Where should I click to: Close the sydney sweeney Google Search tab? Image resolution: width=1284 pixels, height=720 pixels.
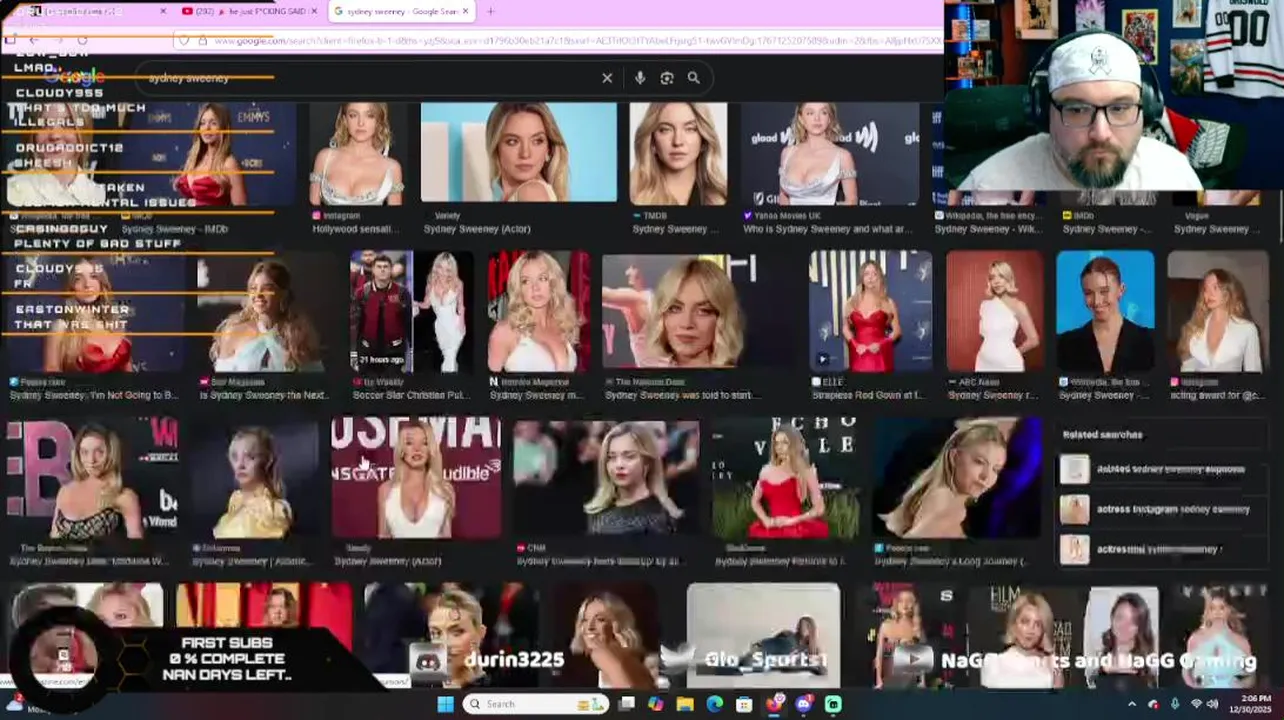tap(465, 11)
